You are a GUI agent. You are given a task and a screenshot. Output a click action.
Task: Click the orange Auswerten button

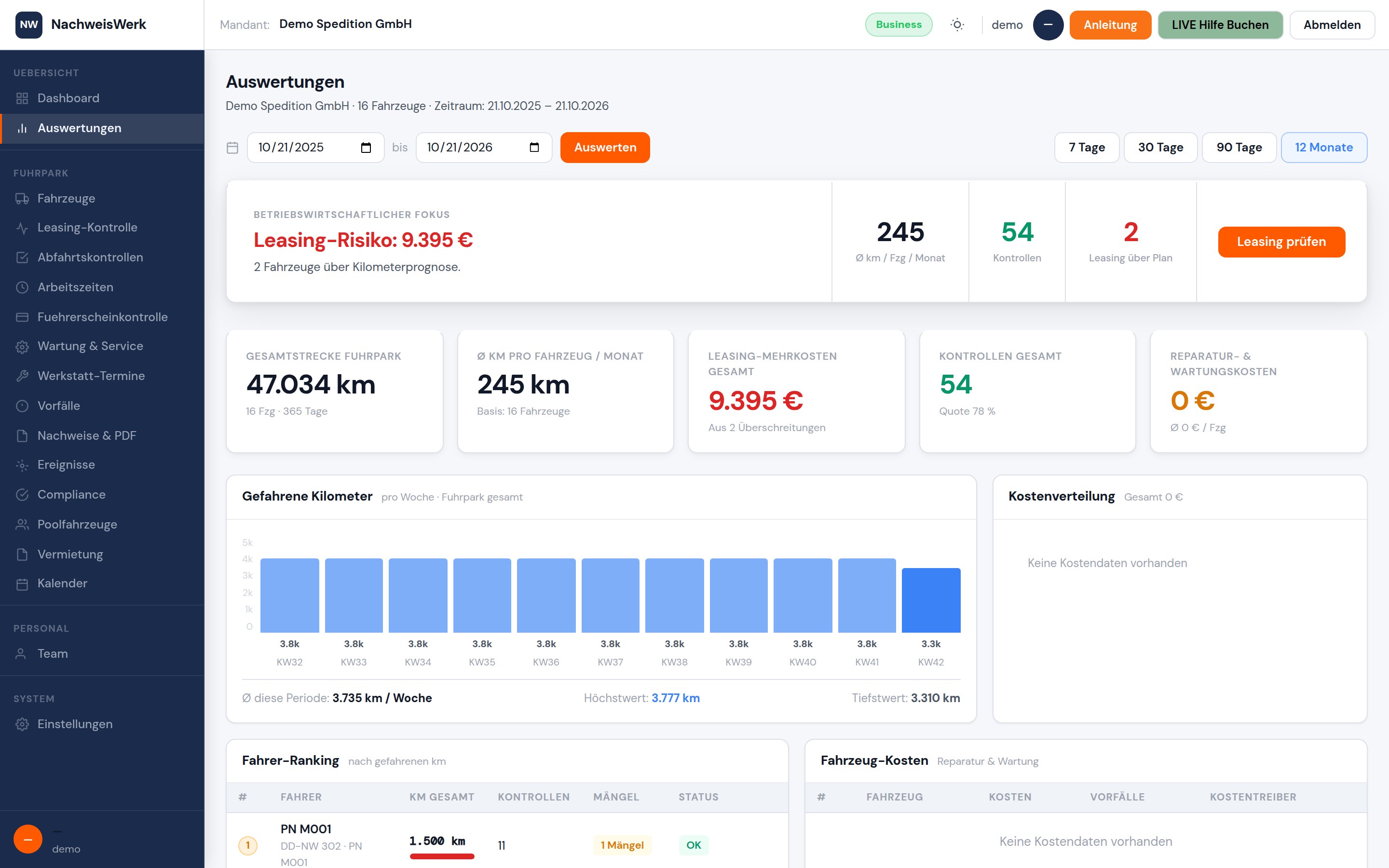tap(605, 148)
